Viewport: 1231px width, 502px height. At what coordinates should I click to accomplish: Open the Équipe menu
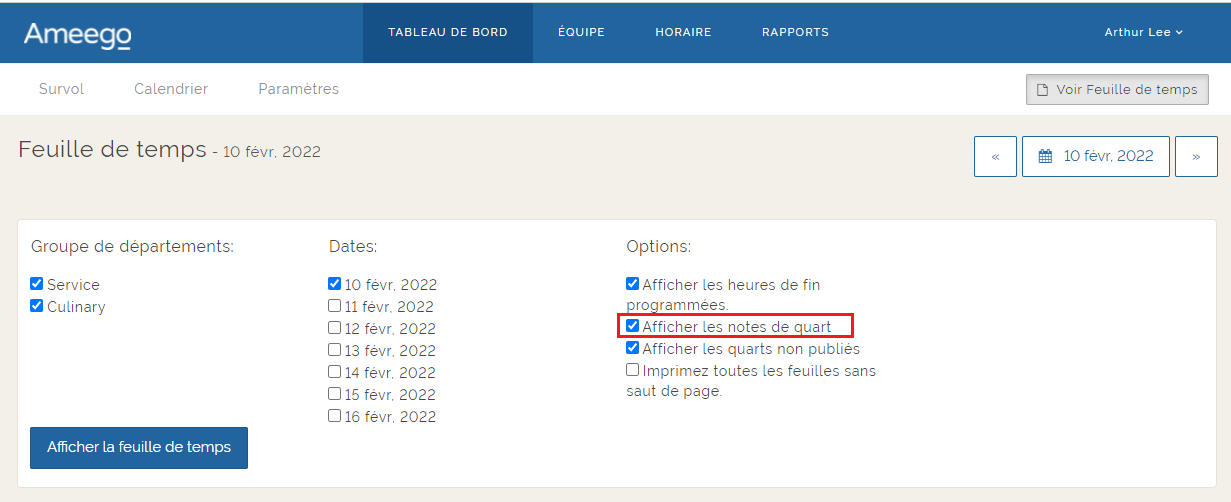coord(581,32)
